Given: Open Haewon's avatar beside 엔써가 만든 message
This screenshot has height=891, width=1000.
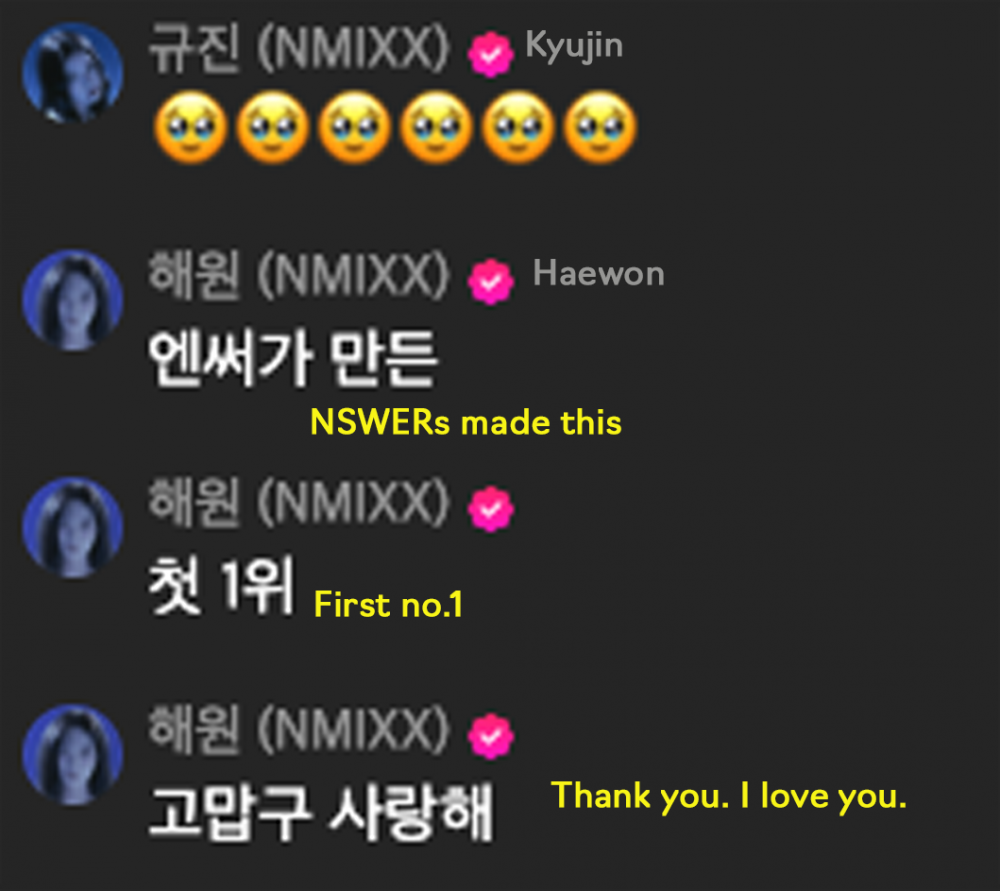Looking at the screenshot, I should tap(73, 300).
